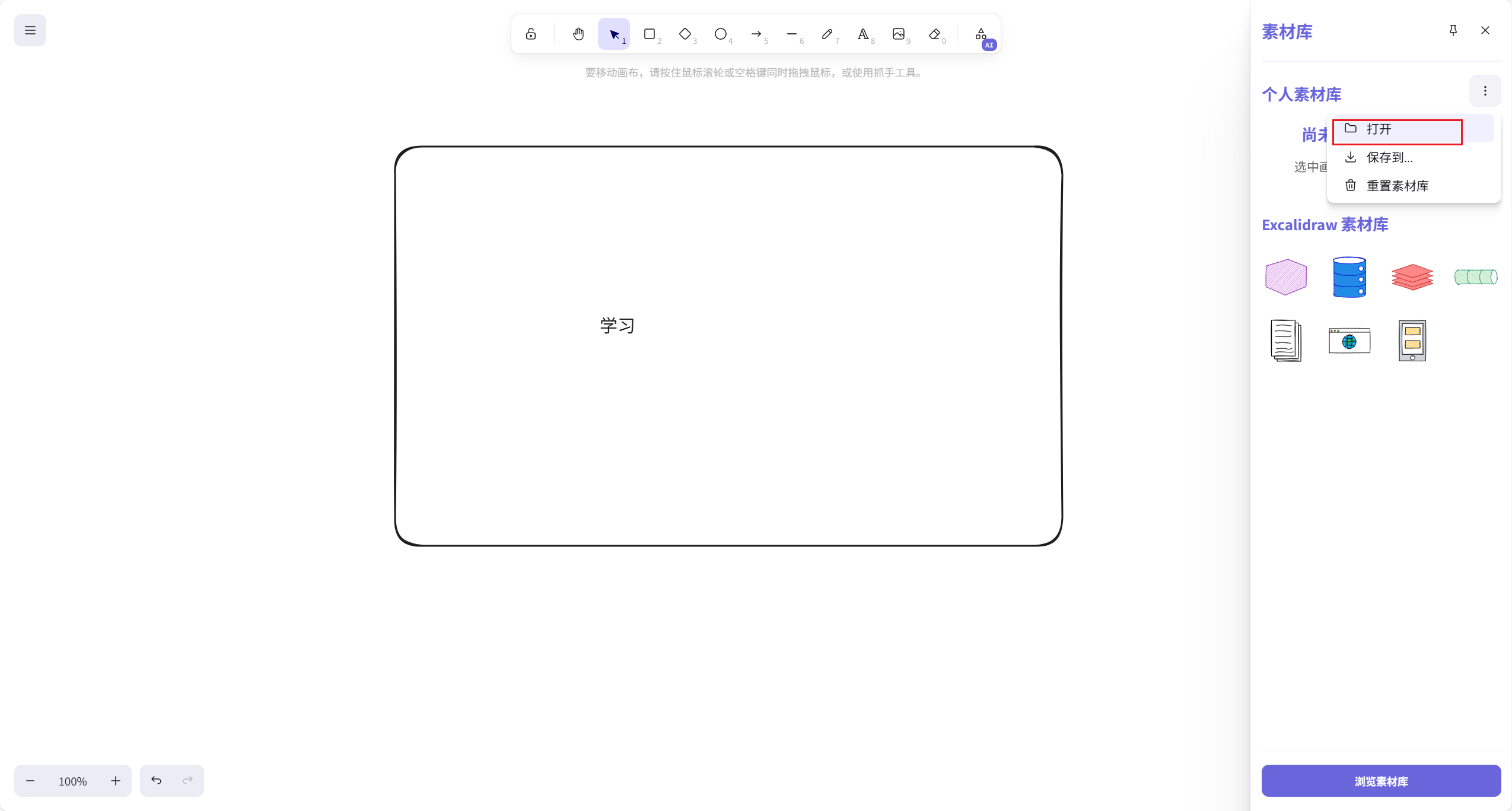Screen dimensions: 1512x811
Task: Click the Excalidraw 素材库 heading
Action: [x=1325, y=225]
